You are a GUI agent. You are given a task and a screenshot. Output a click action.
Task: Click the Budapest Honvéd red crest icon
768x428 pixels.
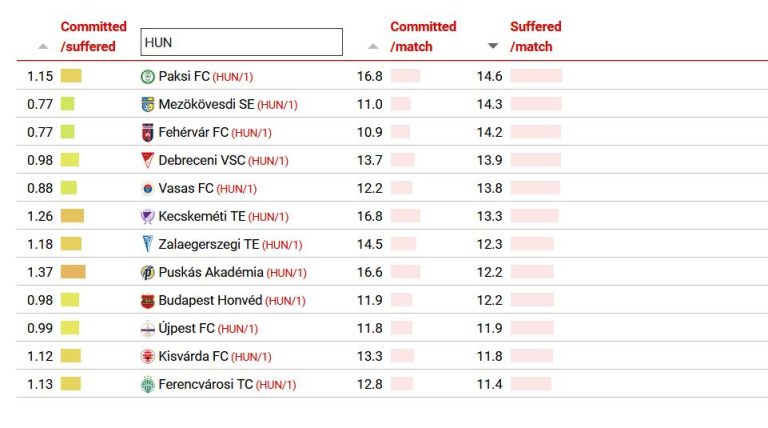click(x=147, y=301)
